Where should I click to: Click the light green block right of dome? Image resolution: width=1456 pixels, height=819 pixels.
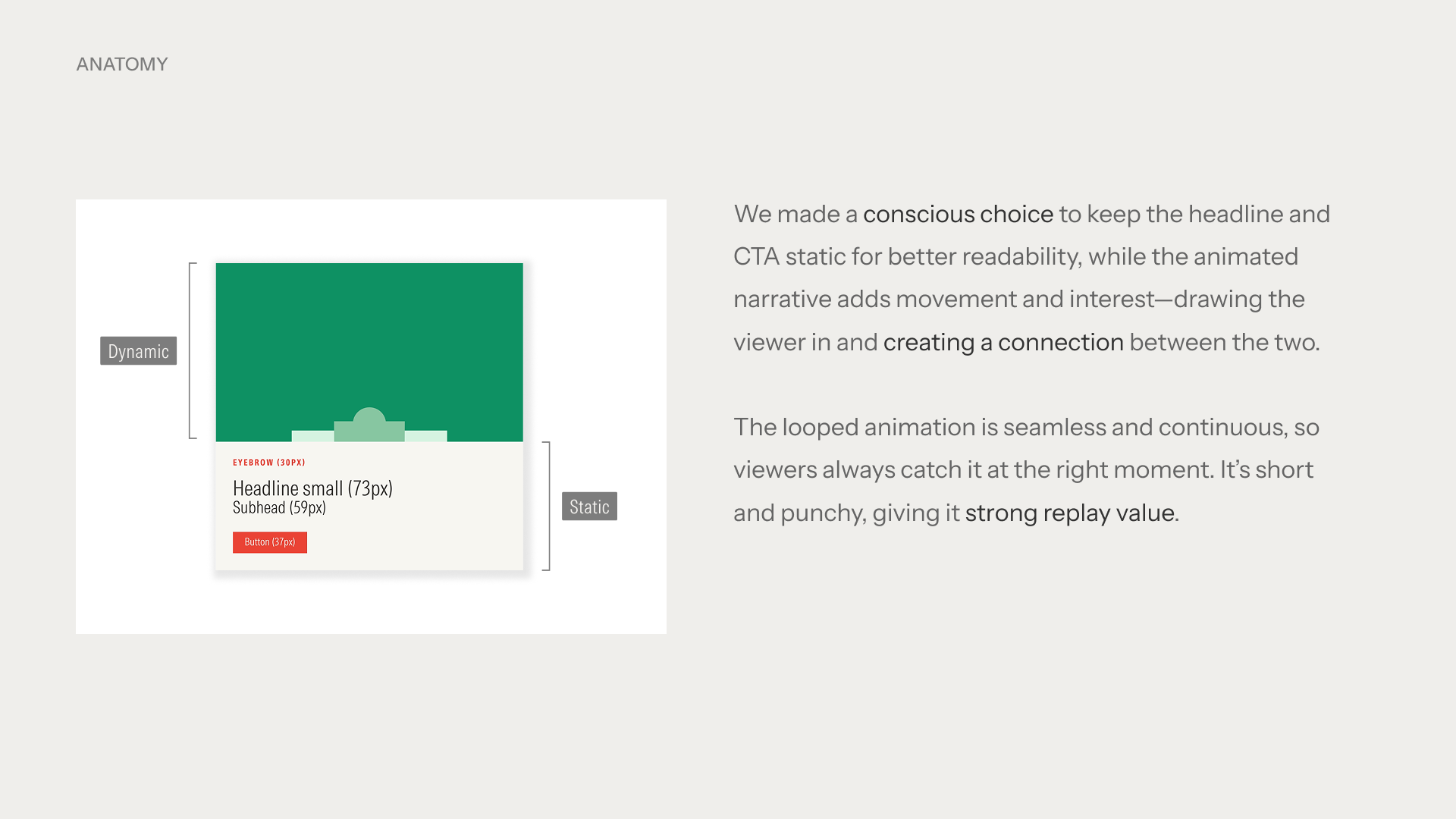(425, 436)
